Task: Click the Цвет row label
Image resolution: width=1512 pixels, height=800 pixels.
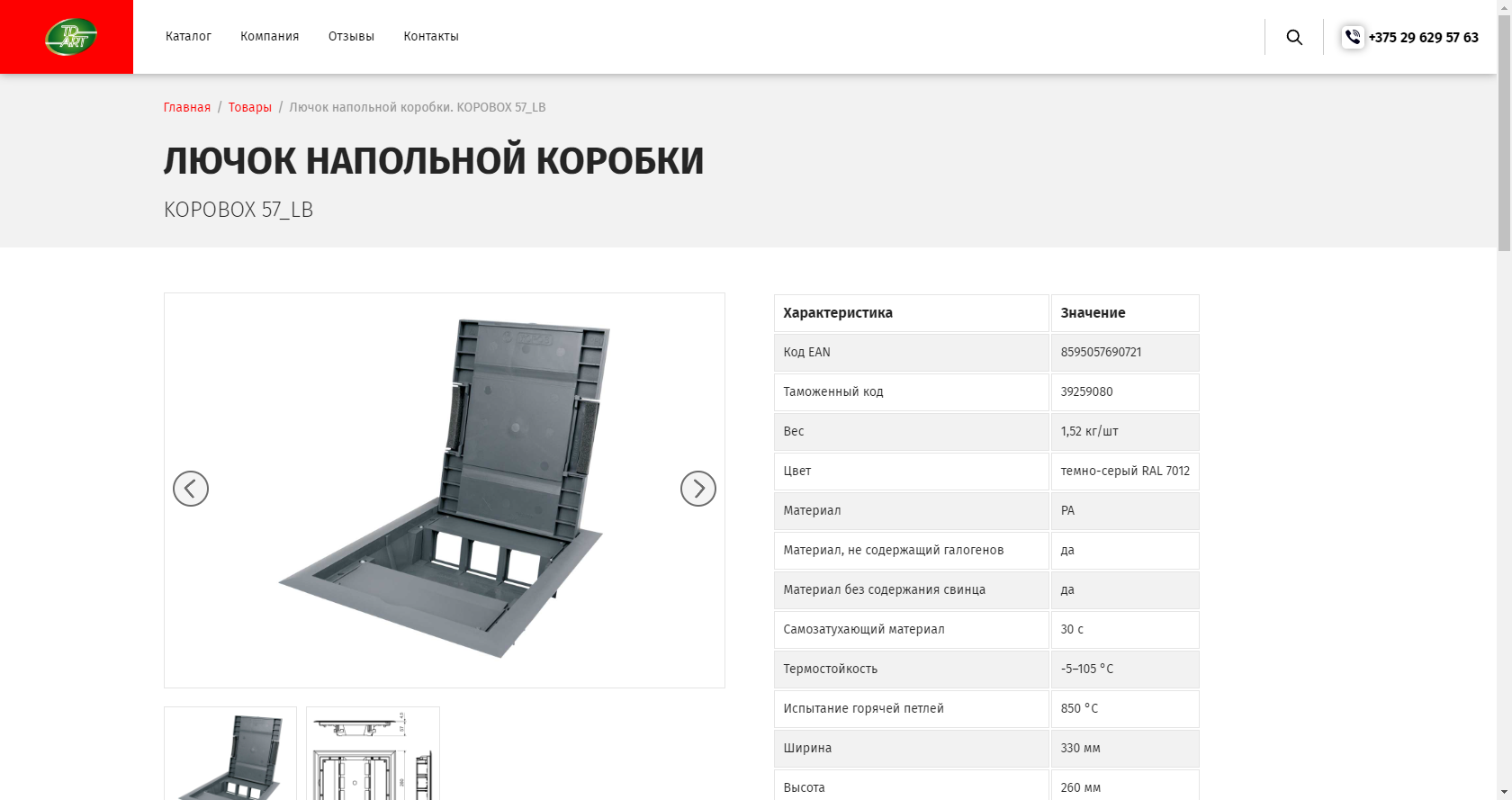Action: pos(797,471)
